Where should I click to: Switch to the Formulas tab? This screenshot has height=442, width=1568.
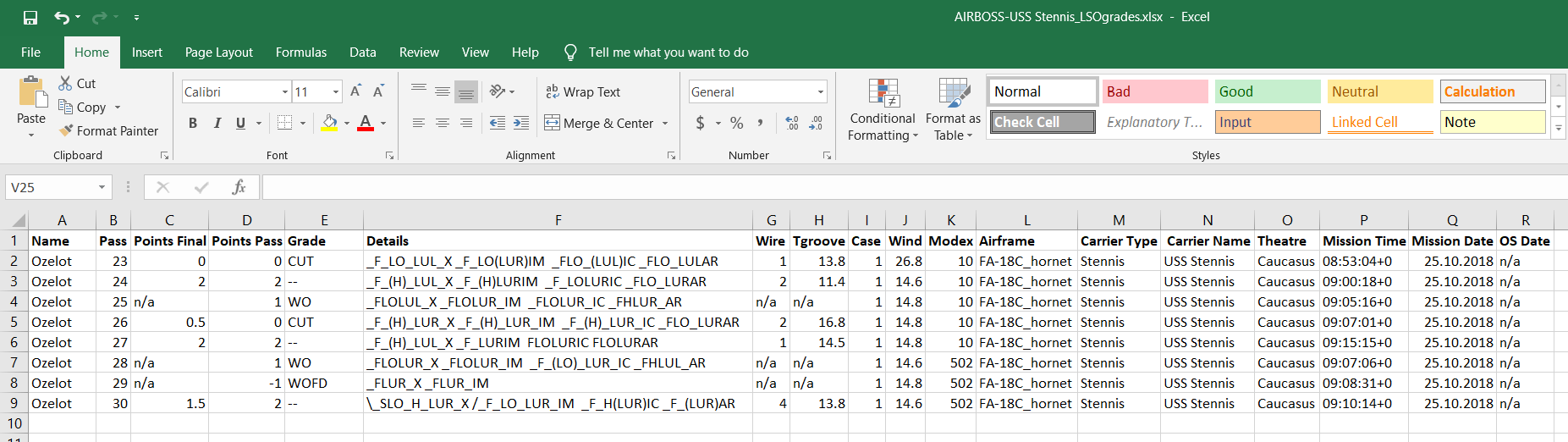(300, 52)
